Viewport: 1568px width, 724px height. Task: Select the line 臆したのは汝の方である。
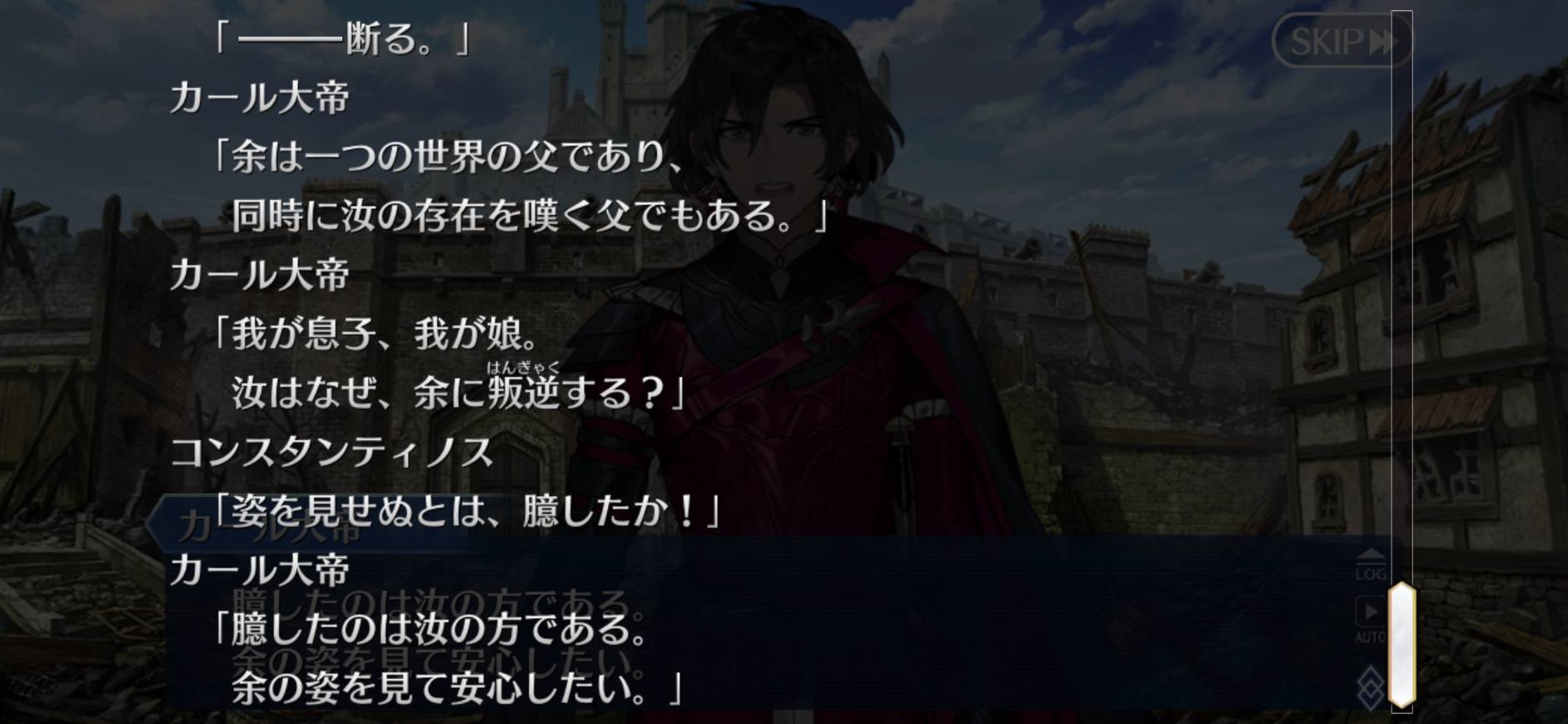(x=430, y=629)
